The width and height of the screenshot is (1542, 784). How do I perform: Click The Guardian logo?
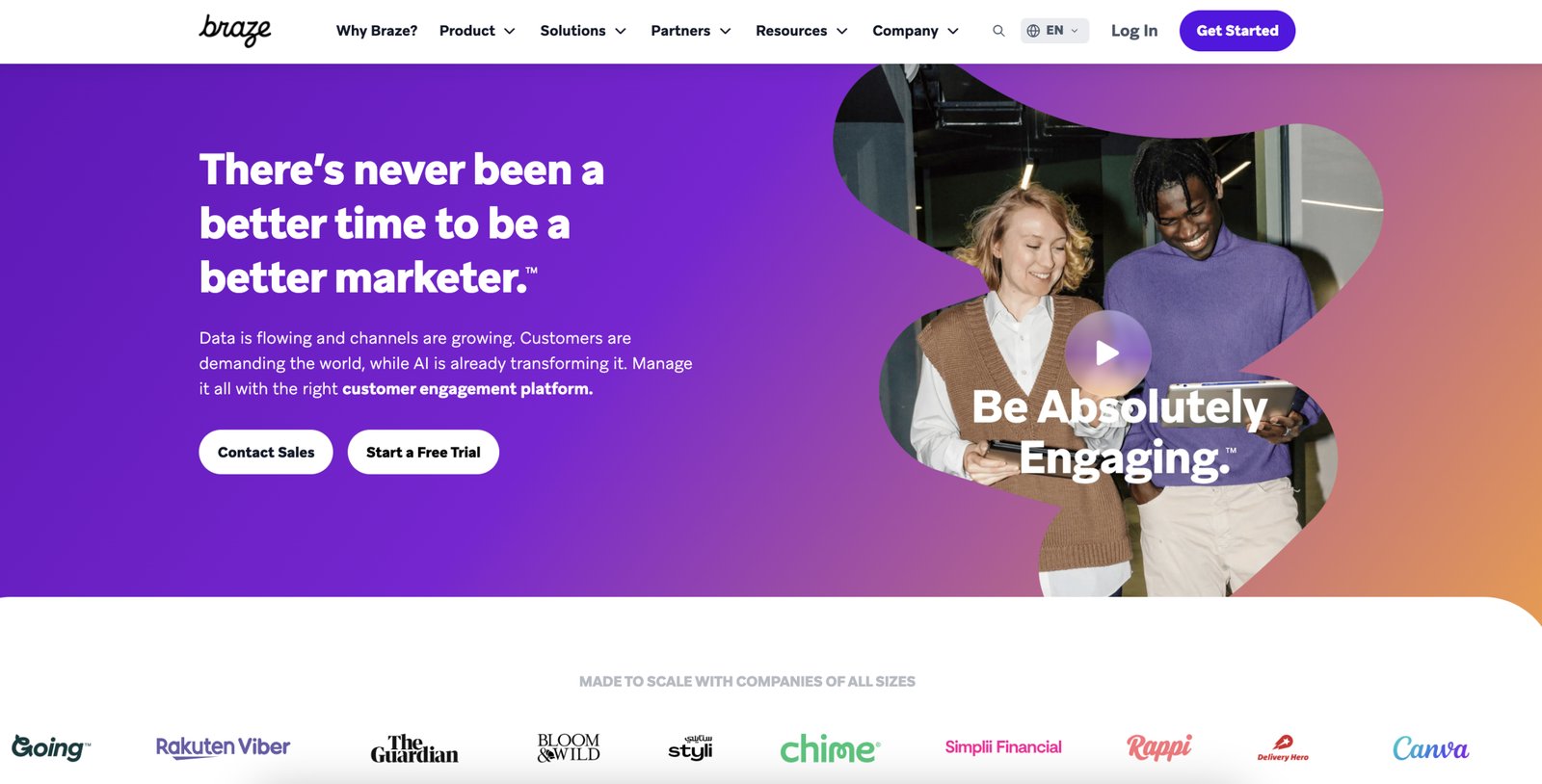tap(414, 748)
